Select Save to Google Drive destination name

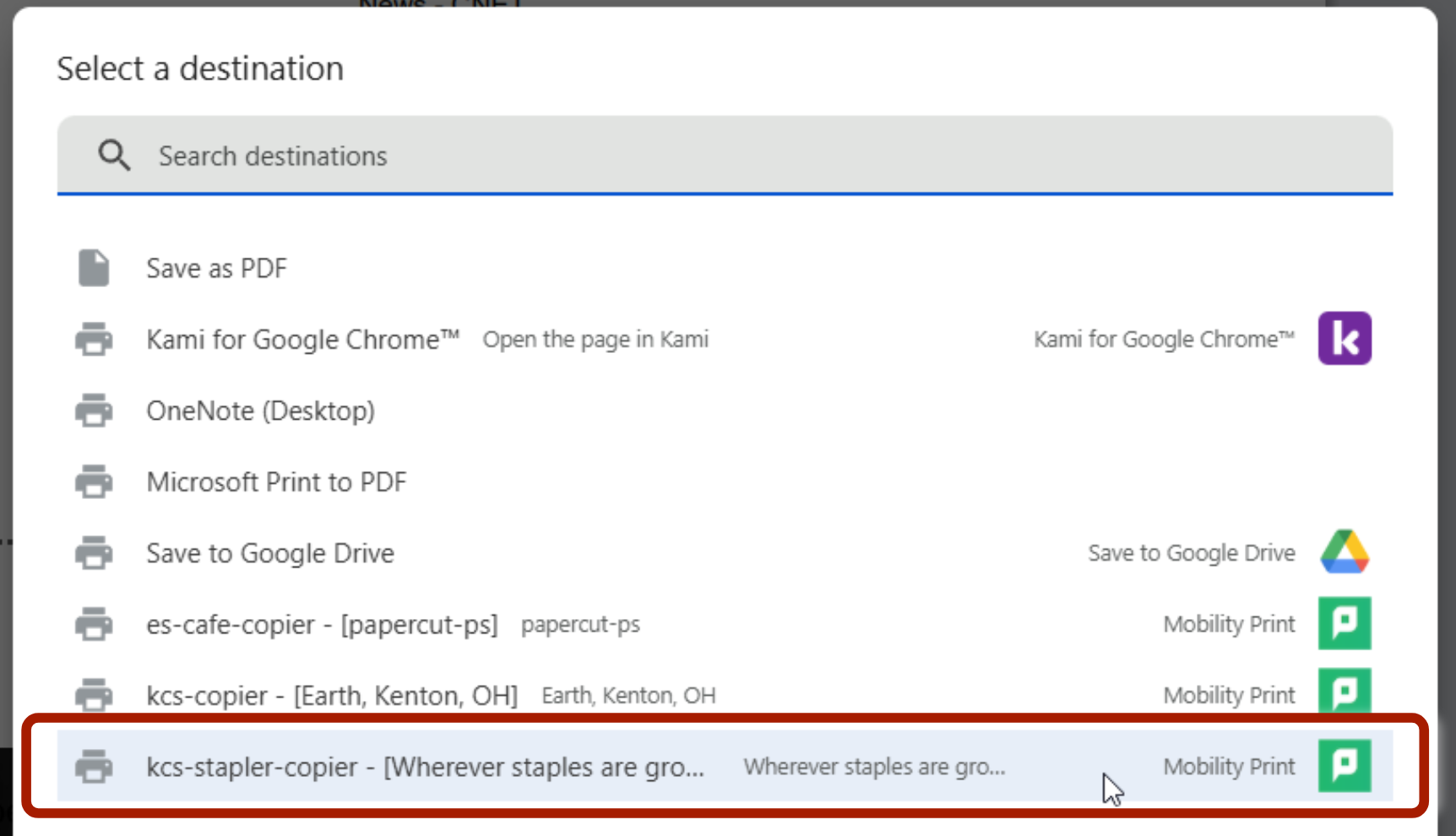tap(270, 553)
